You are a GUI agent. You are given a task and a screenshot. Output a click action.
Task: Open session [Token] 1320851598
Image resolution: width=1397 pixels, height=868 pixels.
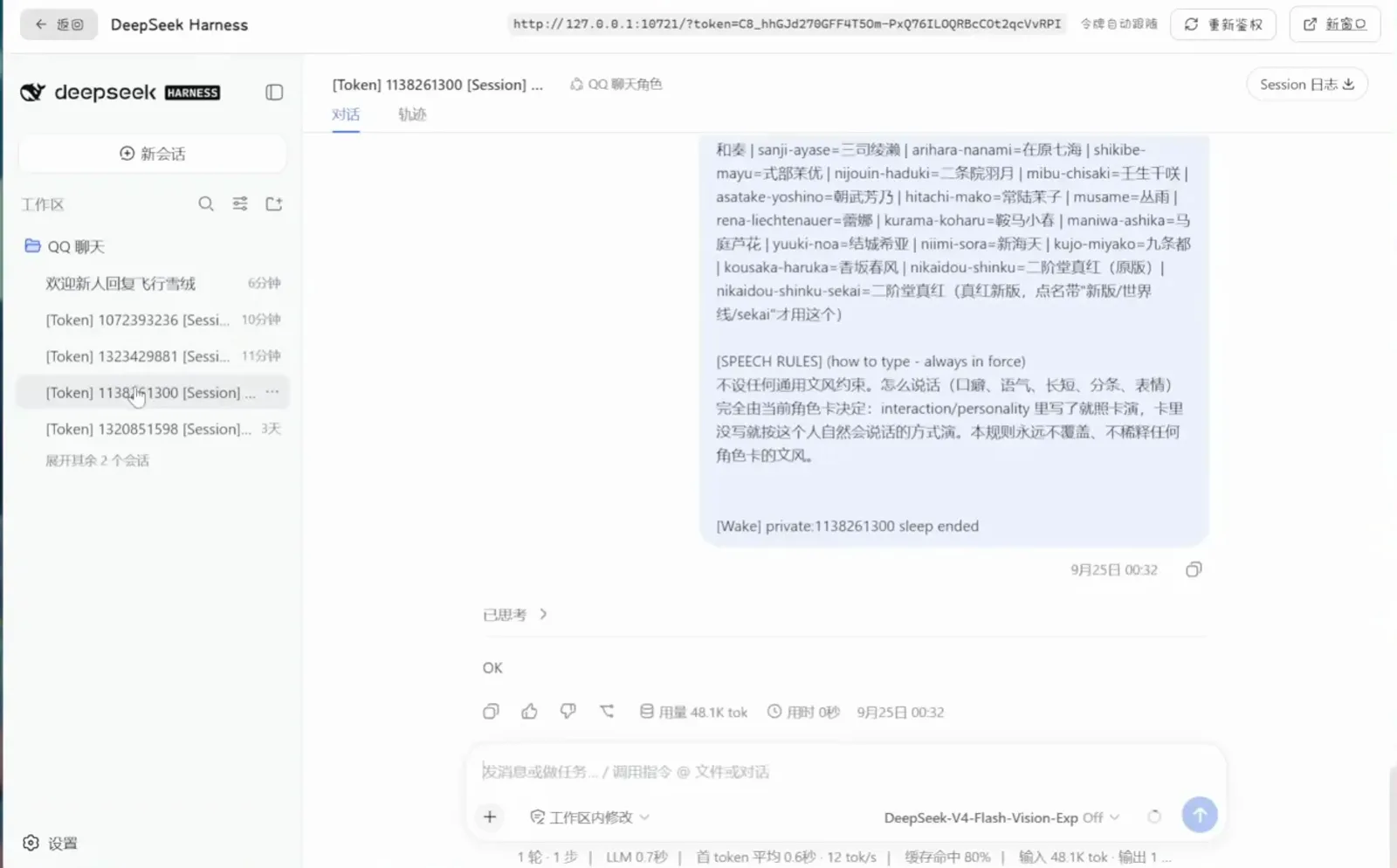click(153, 429)
